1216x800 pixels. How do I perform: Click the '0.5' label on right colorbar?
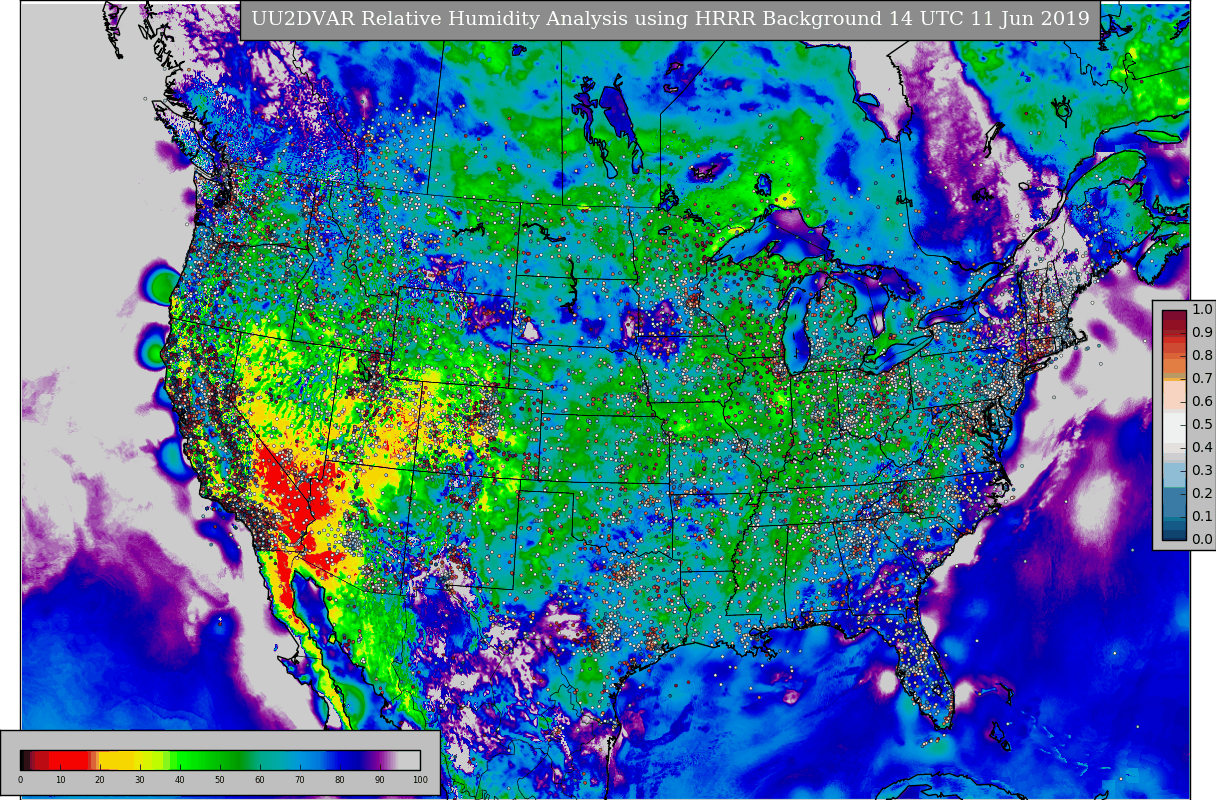pos(1202,425)
